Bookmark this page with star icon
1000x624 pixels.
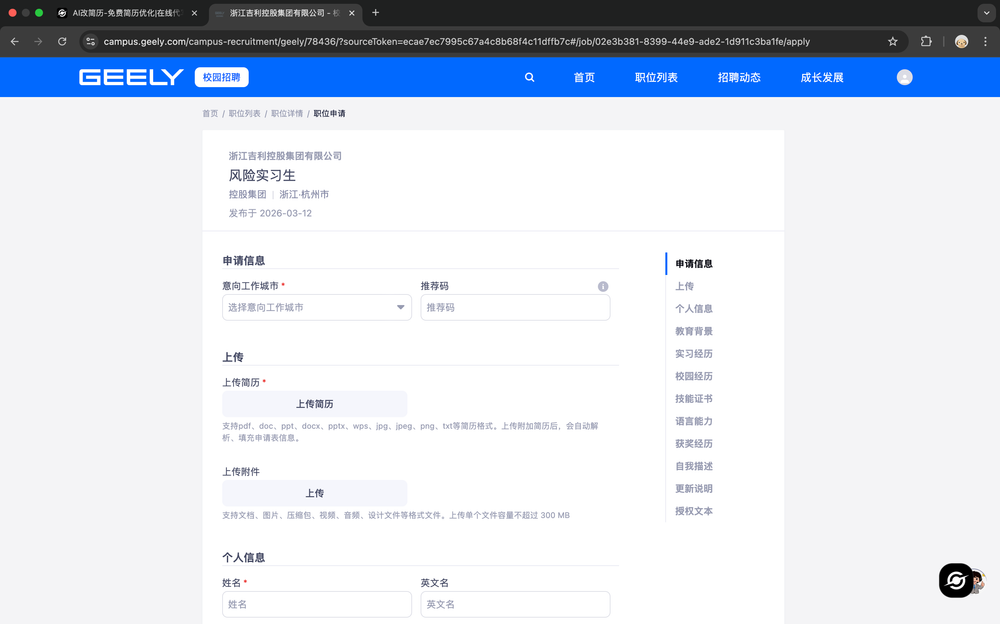point(892,42)
